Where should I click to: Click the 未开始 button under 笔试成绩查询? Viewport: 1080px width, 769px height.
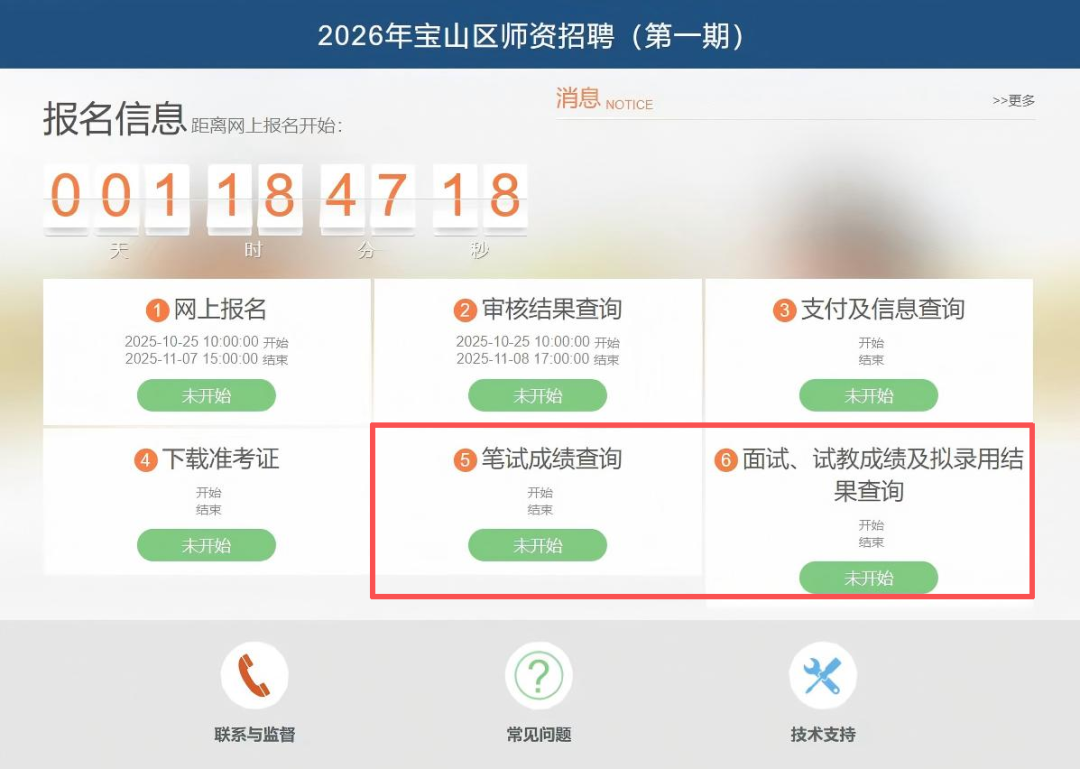537,545
